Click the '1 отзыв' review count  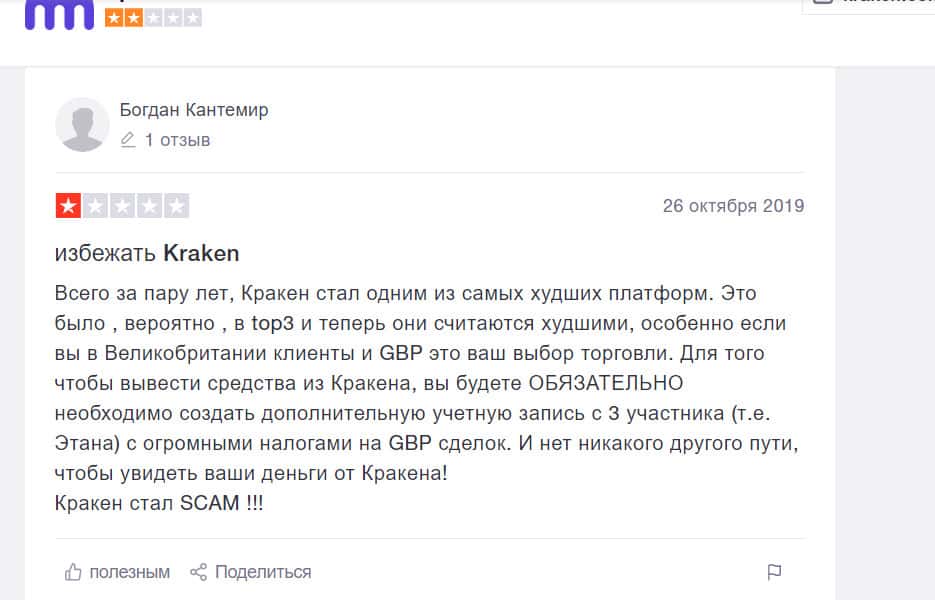tap(177, 140)
